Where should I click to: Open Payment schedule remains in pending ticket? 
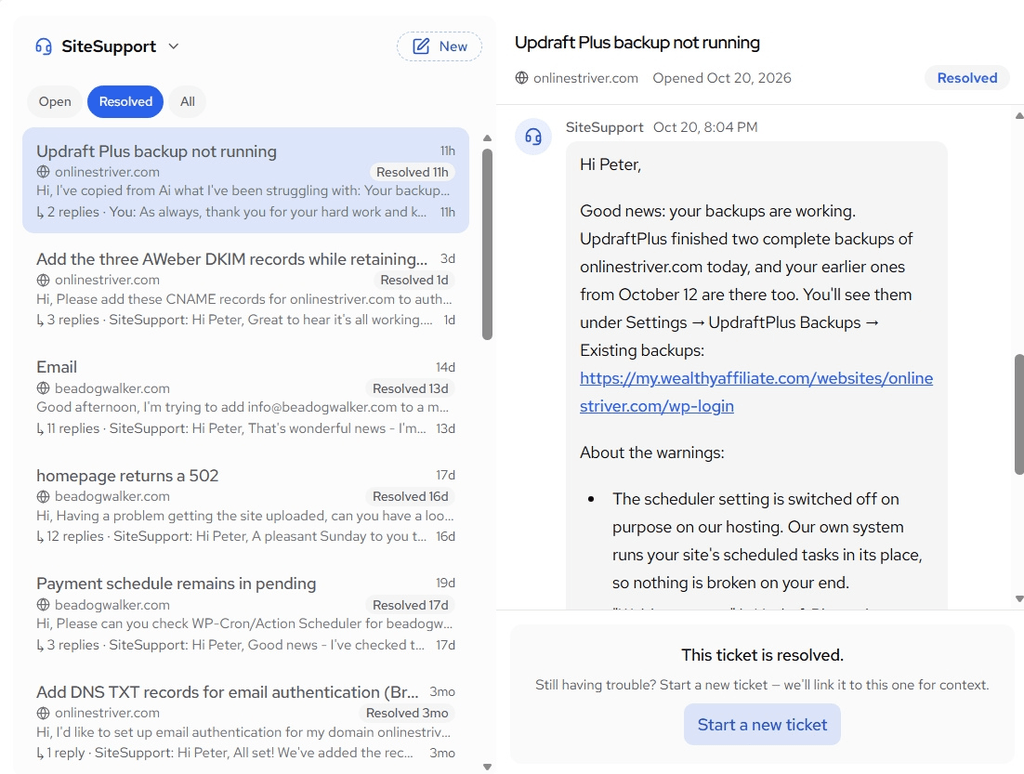pyautogui.click(x=246, y=613)
